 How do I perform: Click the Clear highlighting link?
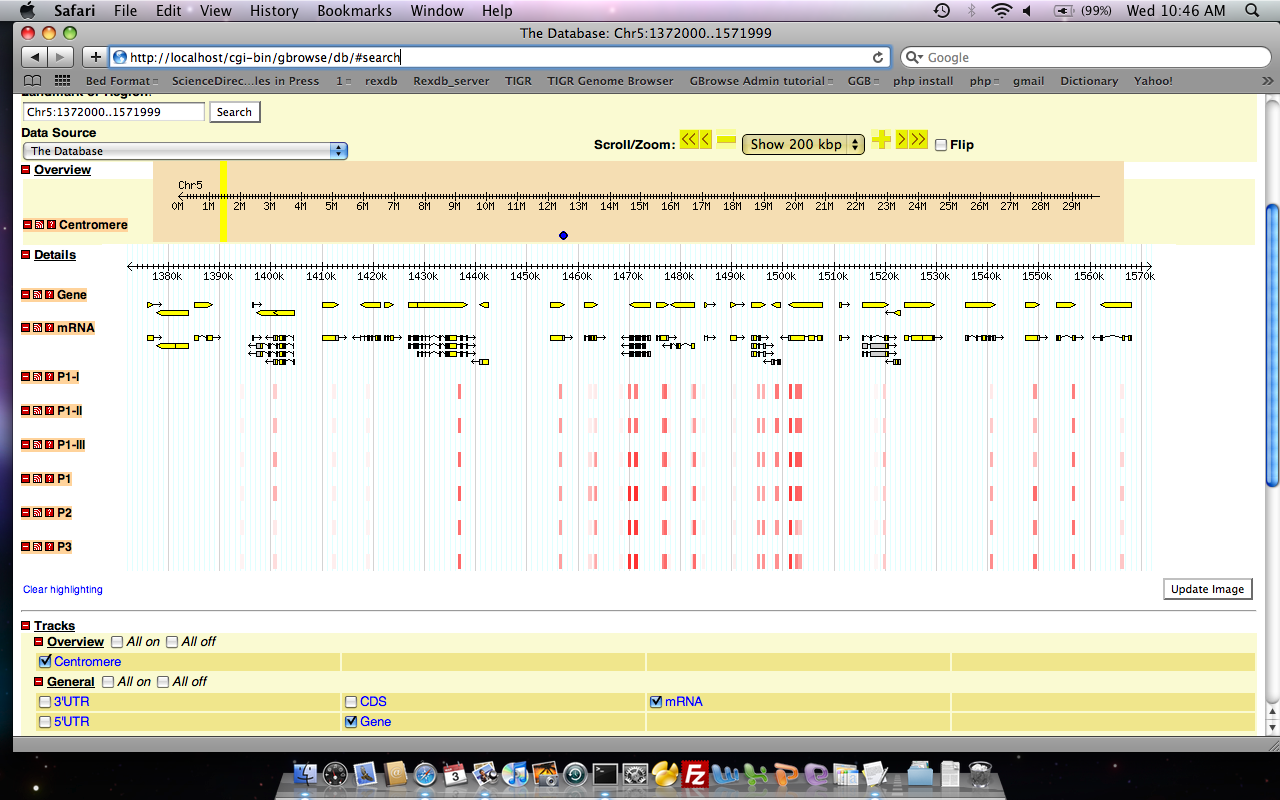tap(63, 590)
